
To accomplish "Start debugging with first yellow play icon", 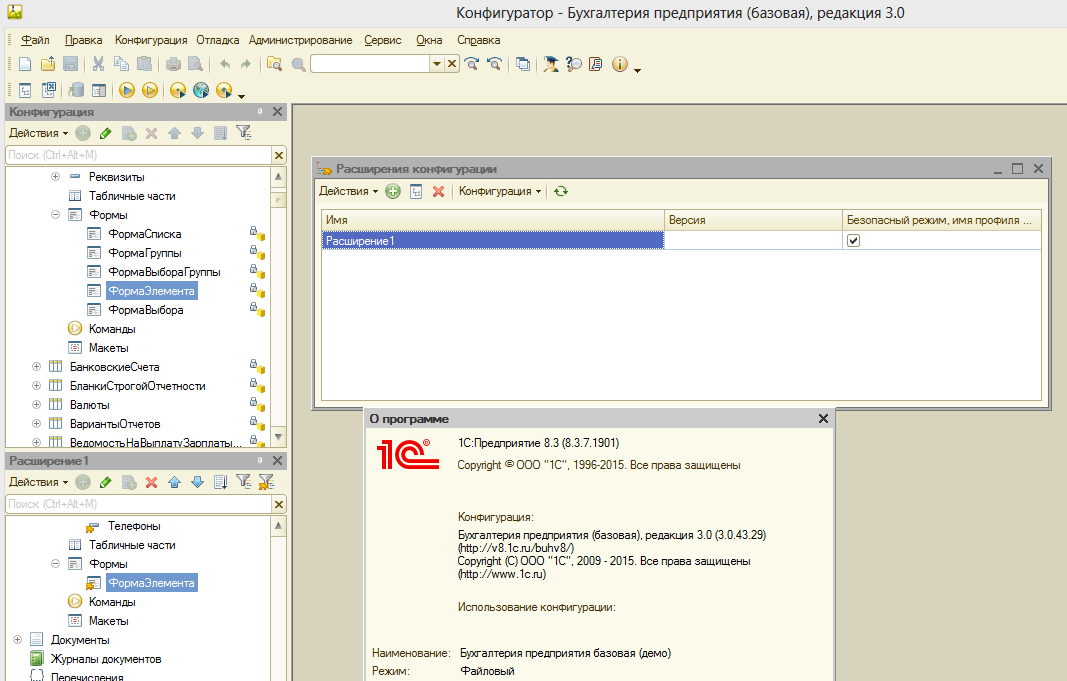I will tap(127, 90).
